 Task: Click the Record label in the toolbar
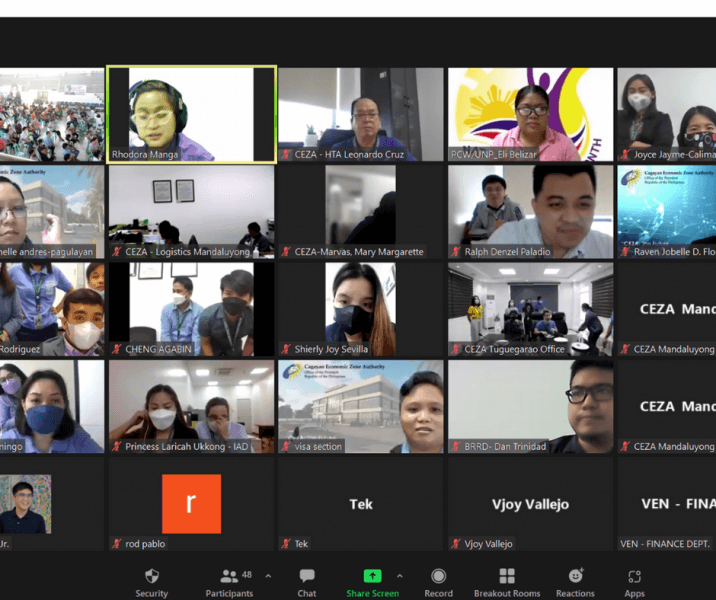coord(438,593)
